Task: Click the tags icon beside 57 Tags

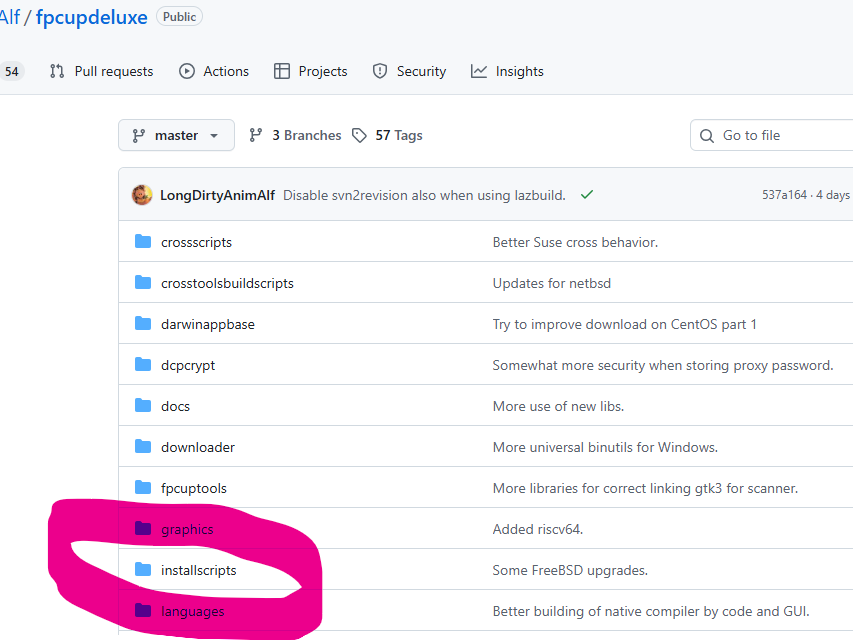Action: click(359, 135)
